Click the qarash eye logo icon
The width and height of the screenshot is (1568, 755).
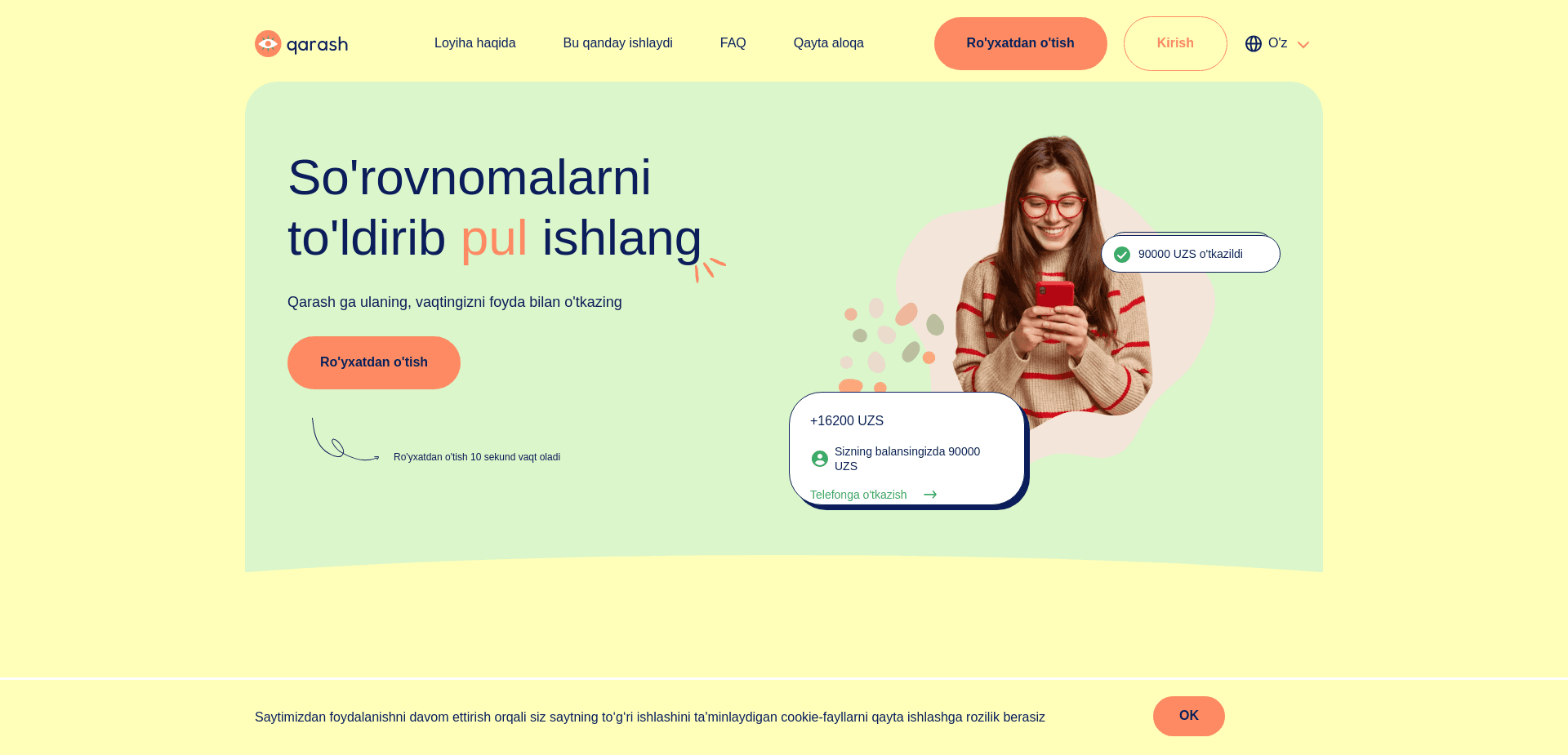[x=268, y=43]
